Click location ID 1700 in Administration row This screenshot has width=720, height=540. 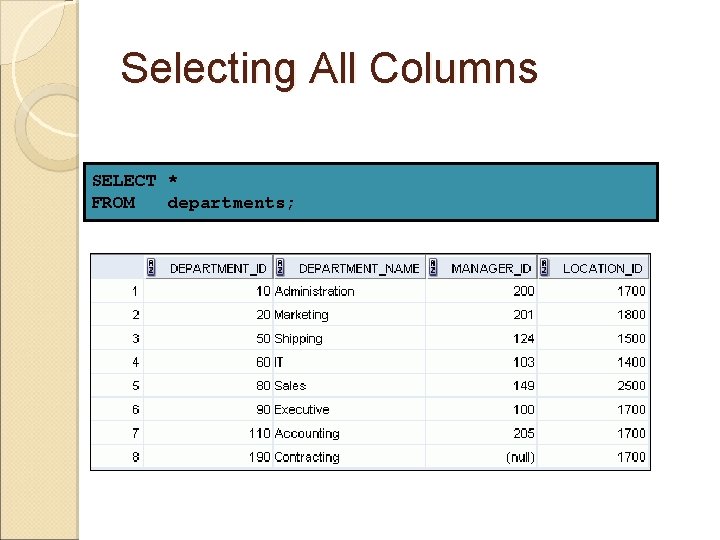[593, 291]
